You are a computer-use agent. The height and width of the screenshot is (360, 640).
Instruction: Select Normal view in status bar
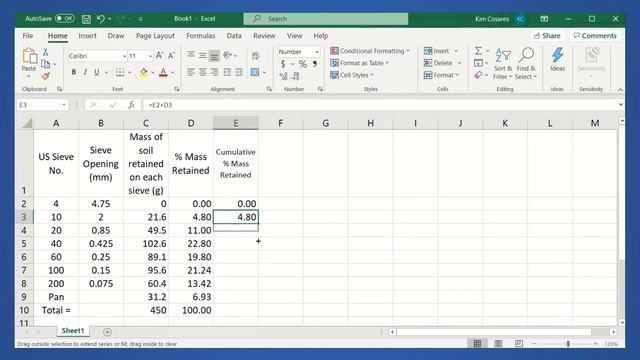477,344
